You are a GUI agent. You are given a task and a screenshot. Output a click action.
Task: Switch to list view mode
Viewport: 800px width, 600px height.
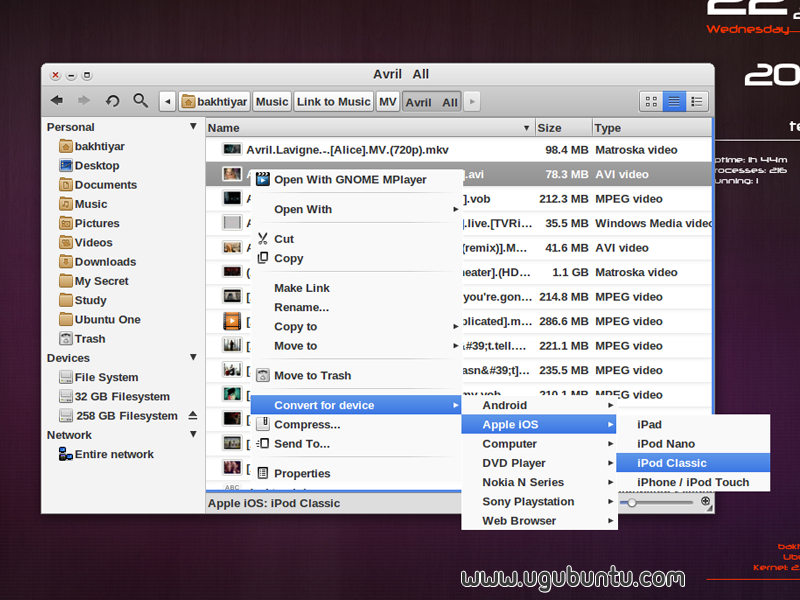click(x=673, y=102)
